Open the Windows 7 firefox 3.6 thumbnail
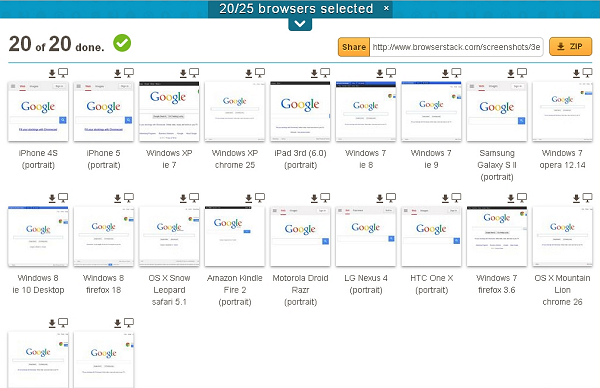Screen dimensions: 600x388 tap(497, 236)
